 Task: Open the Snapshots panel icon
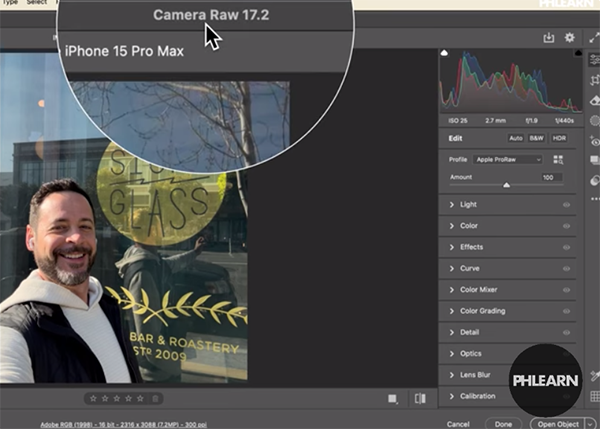[595, 160]
